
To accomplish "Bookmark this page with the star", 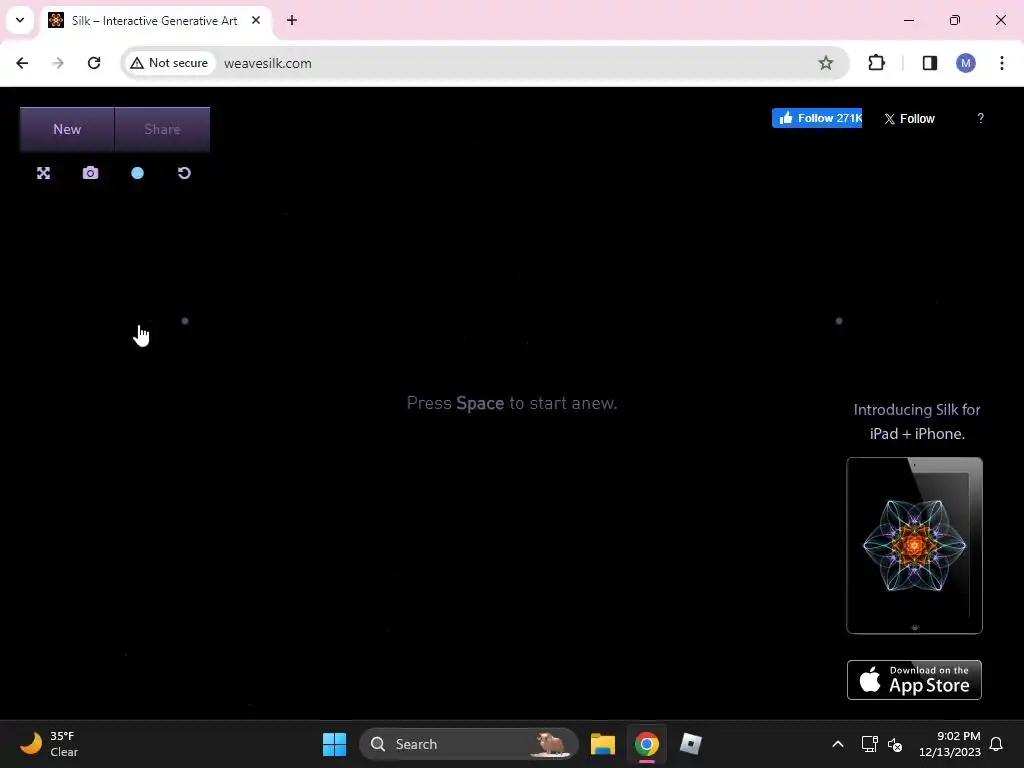I will pos(825,63).
